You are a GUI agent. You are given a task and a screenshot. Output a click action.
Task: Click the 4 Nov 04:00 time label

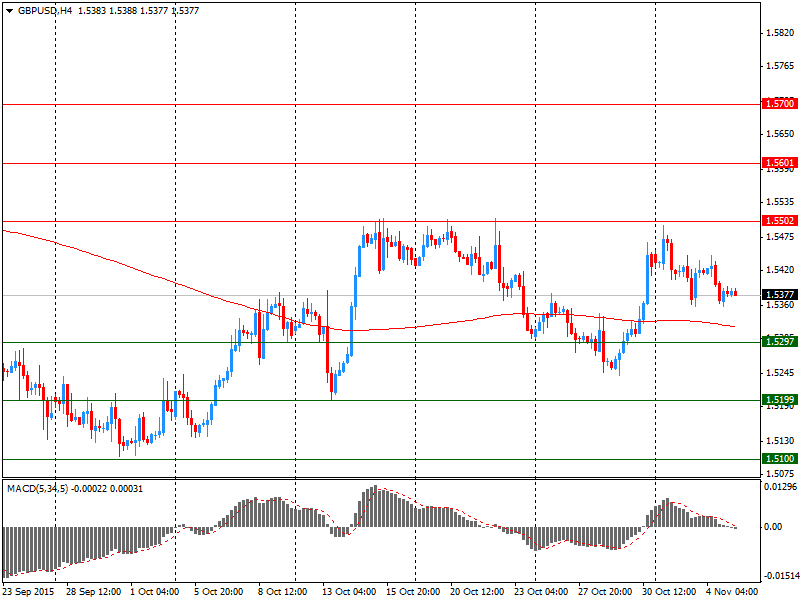[x=732, y=592]
